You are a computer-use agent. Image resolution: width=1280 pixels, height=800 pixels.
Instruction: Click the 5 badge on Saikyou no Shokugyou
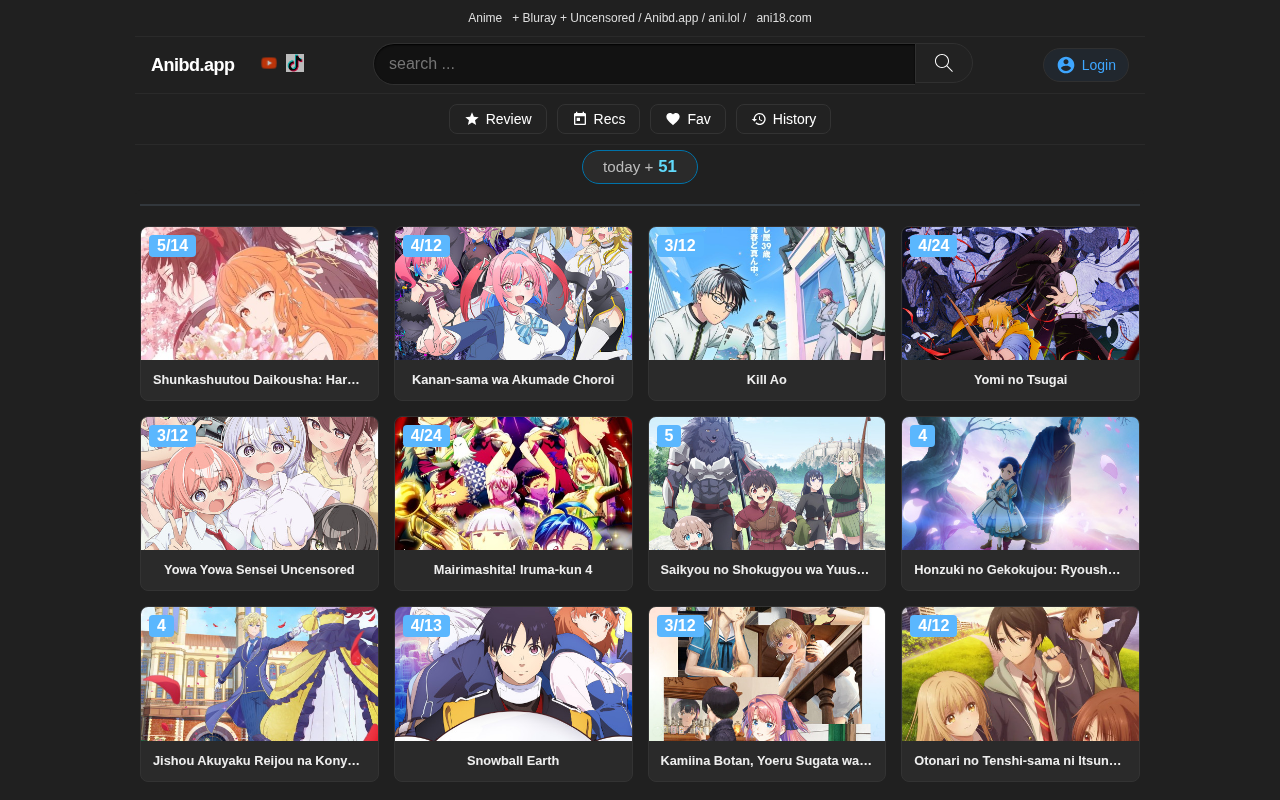click(x=669, y=436)
